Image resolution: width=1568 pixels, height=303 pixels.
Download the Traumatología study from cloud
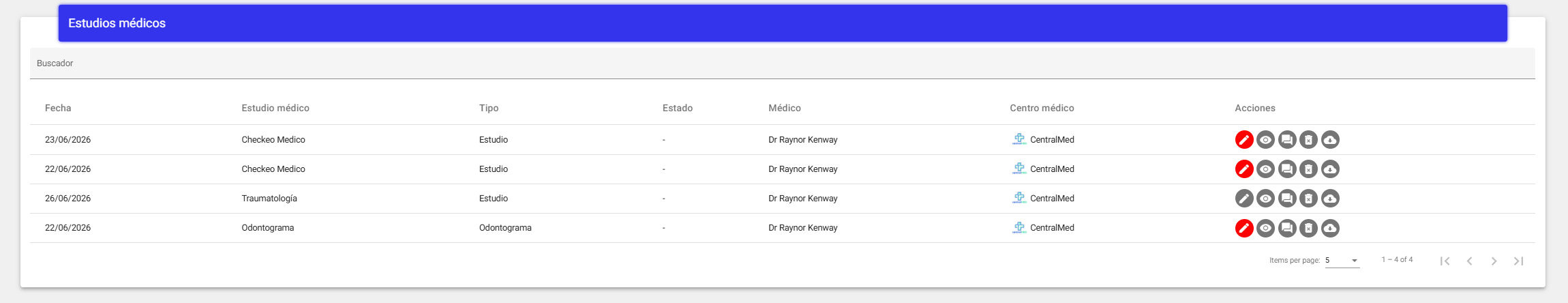pos(1330,199)
